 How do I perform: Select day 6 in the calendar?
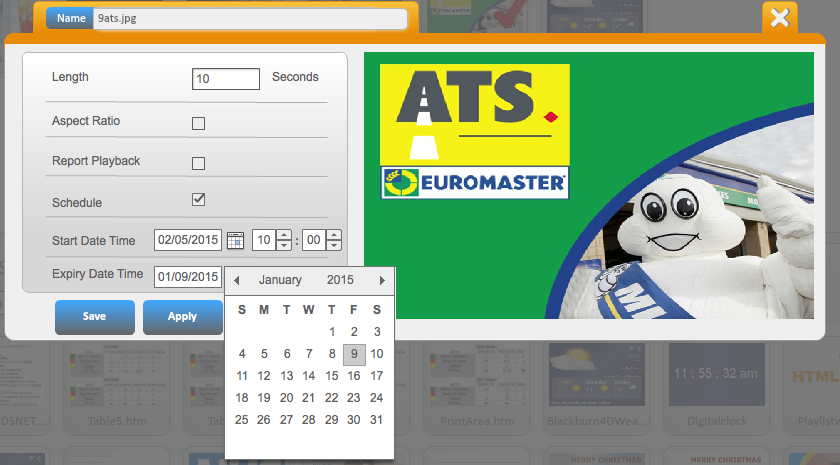pos(287,355)
